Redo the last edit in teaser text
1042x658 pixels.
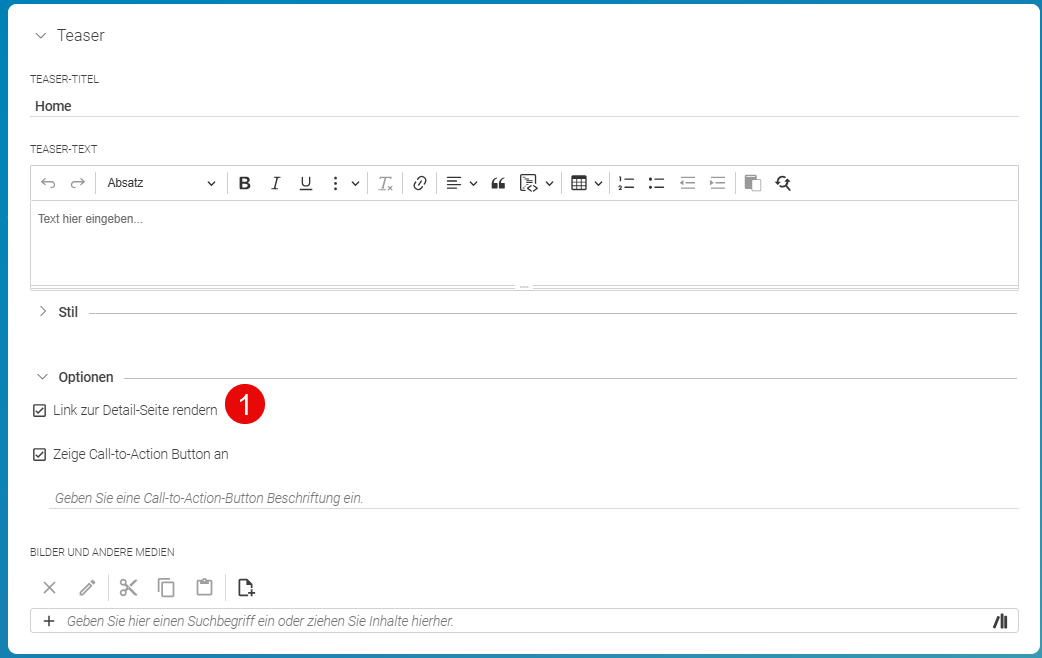[78, 183]
